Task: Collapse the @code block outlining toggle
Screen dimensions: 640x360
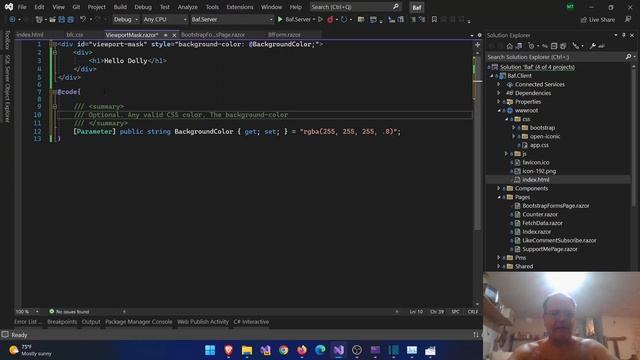Action: click(54, 92)
